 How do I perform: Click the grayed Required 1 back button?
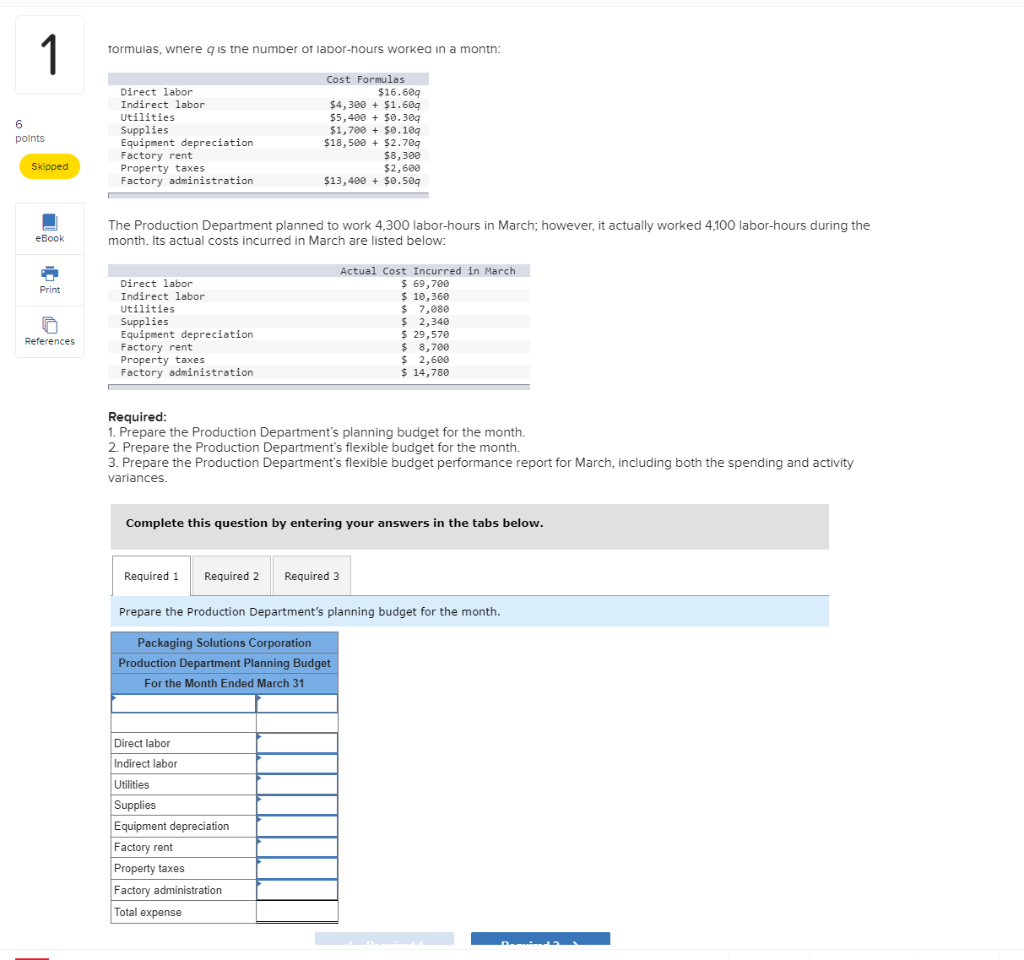(x=384, y=943)
